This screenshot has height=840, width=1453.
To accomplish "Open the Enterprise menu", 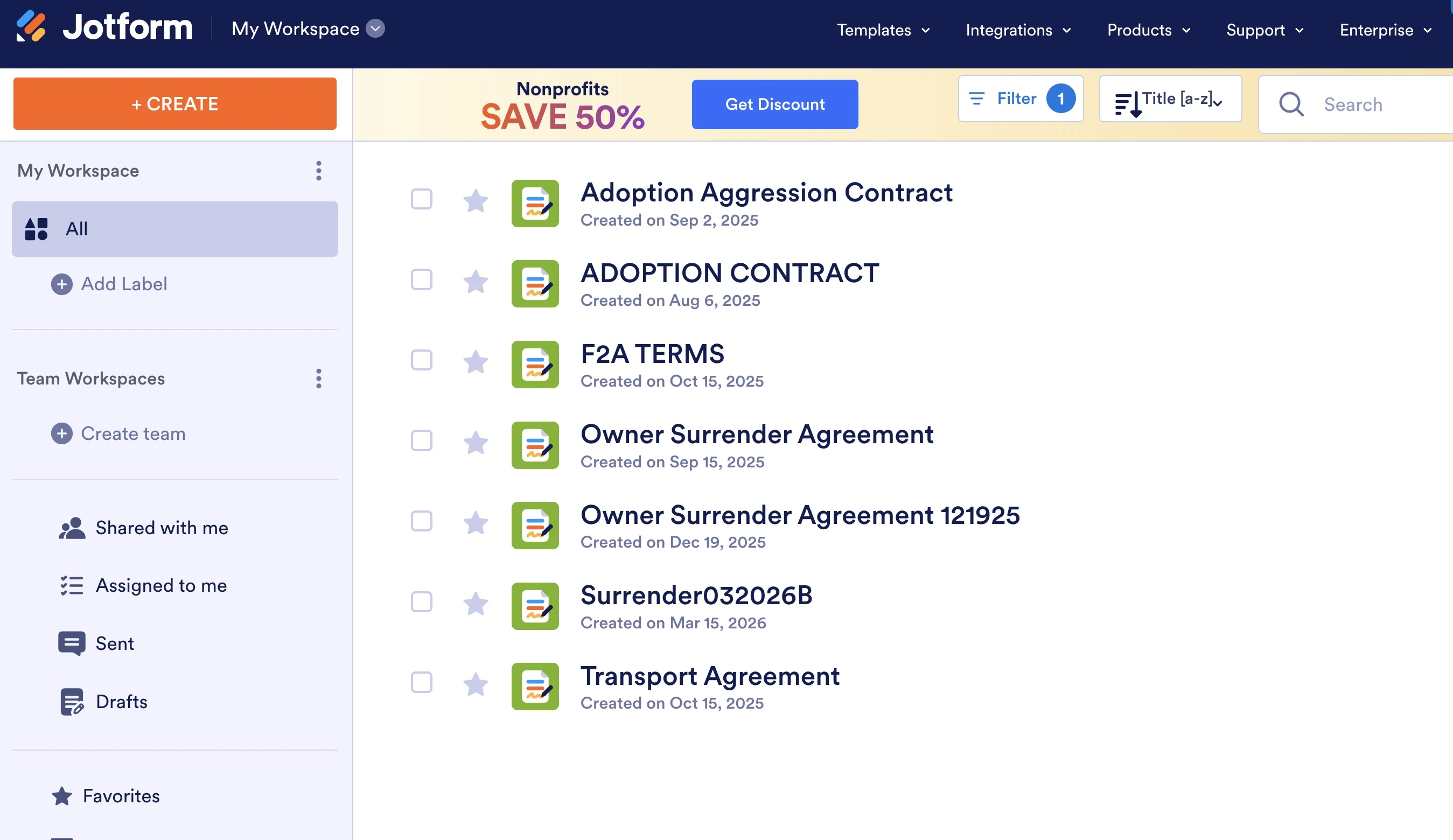I will tap(1384, 30).
